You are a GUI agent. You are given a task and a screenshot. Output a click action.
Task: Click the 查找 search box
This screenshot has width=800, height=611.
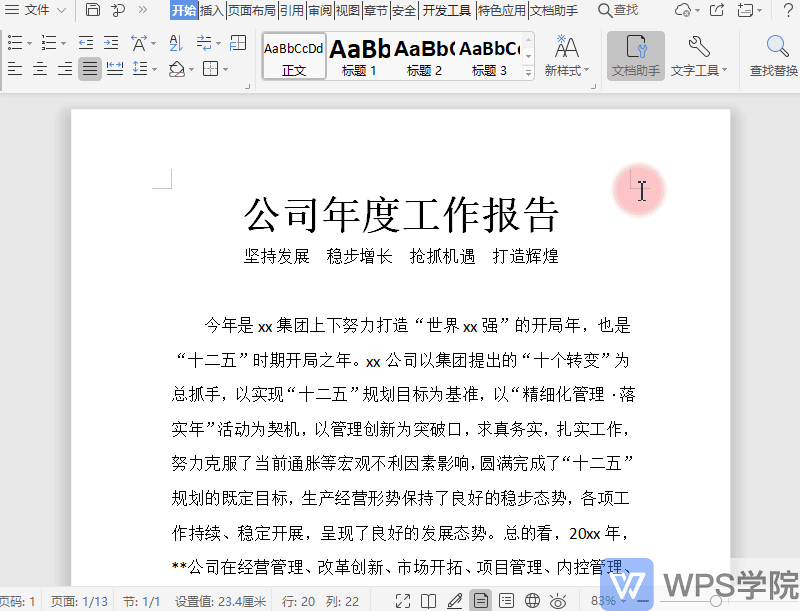coord(618,10)
